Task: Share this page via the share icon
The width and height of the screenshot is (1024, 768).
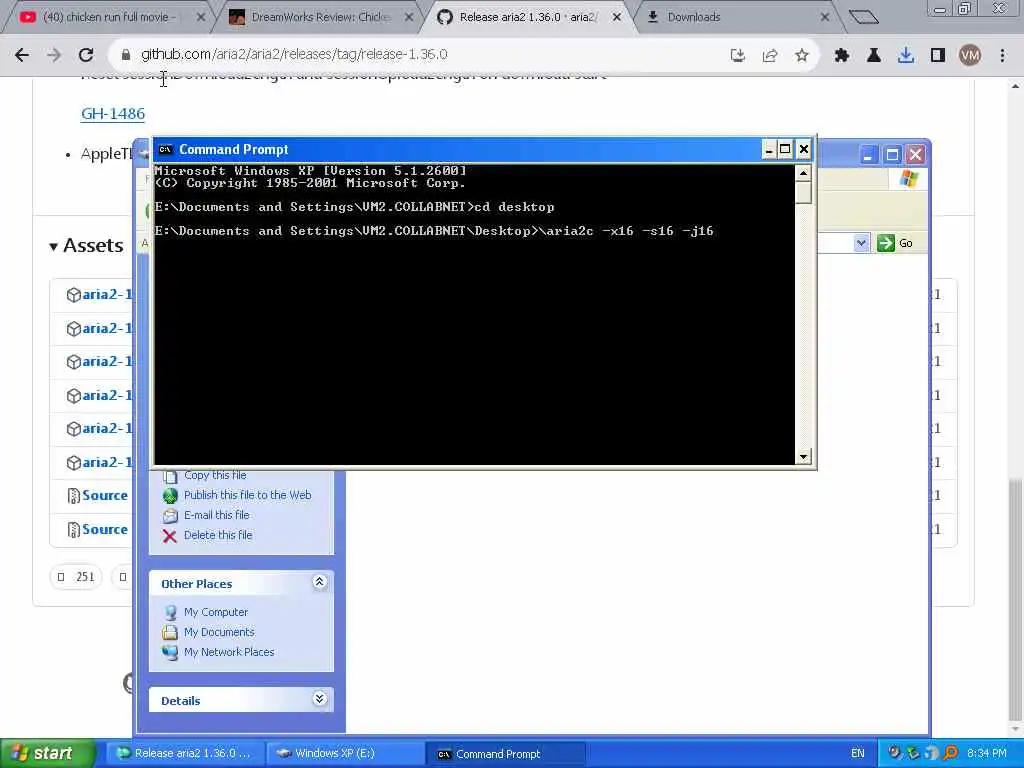Action: (770, 56)
